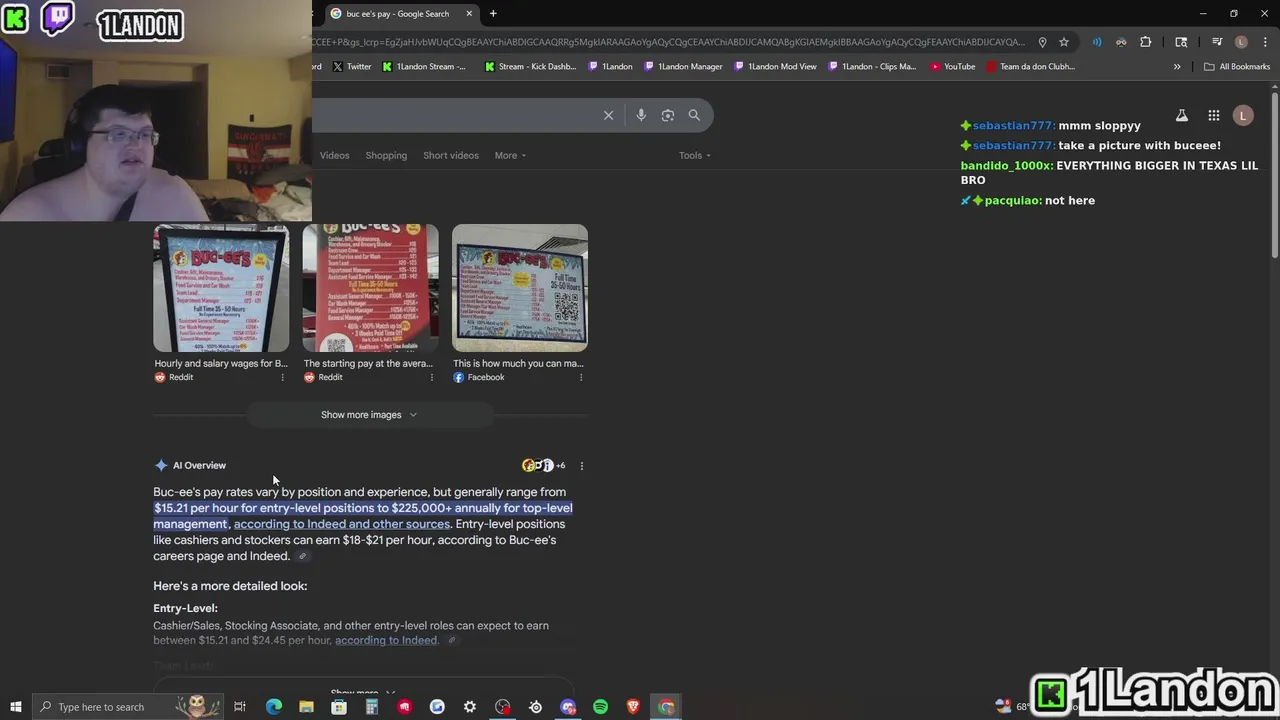Switch to the Shopping results tab
This screenshot has height=720, width=1280.
pyautogui.click(x=386, y=155)
